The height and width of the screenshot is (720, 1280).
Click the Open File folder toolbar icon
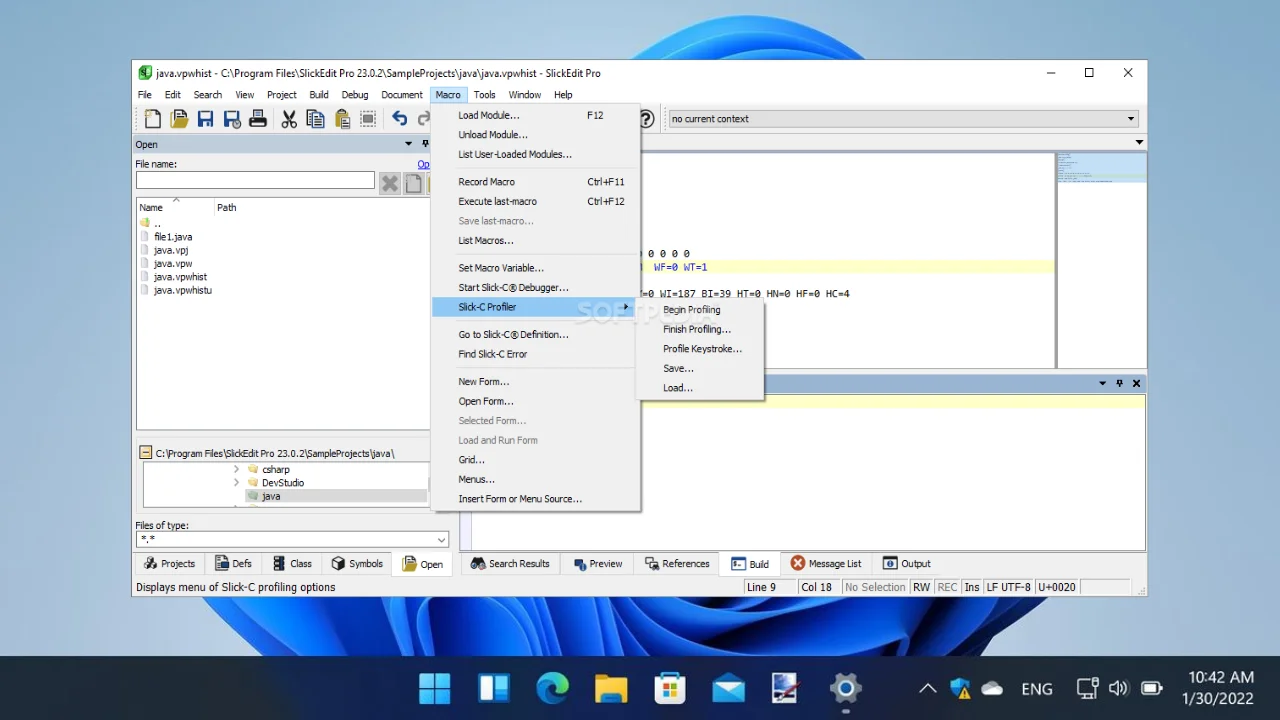(x=179, y=119)
